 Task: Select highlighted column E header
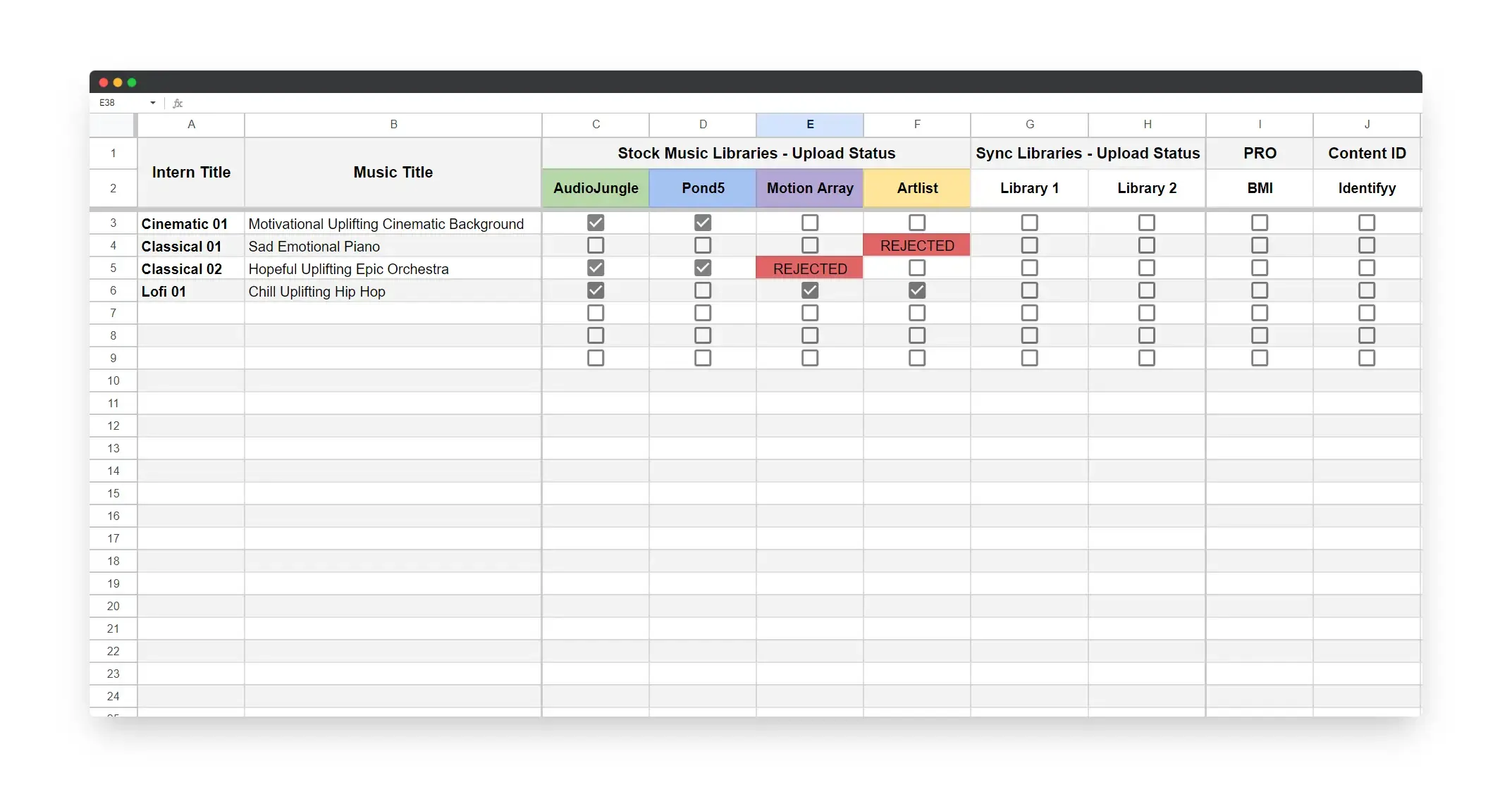point(810,125)
